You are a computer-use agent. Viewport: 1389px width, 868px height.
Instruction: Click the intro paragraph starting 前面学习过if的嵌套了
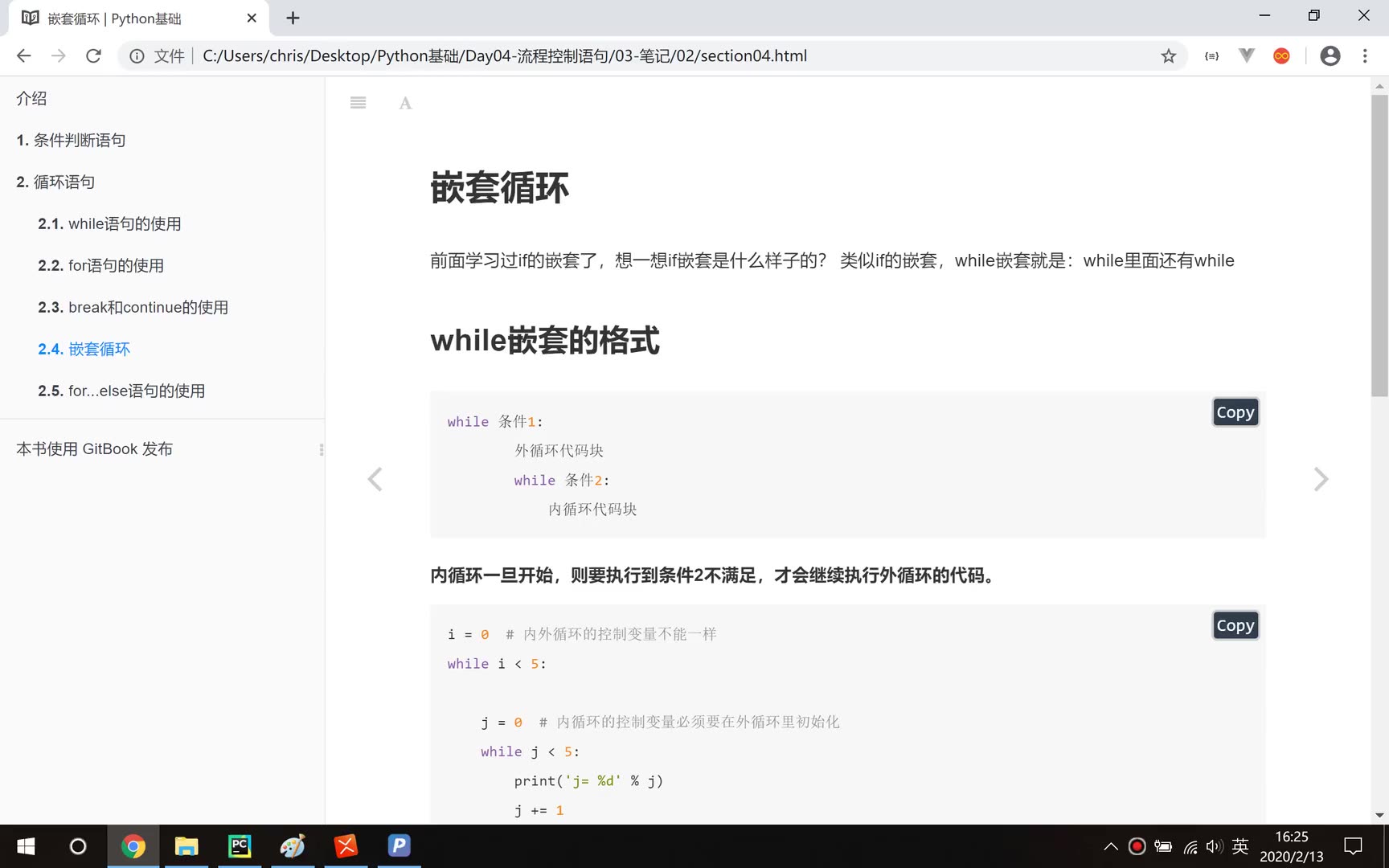[832, 260]
